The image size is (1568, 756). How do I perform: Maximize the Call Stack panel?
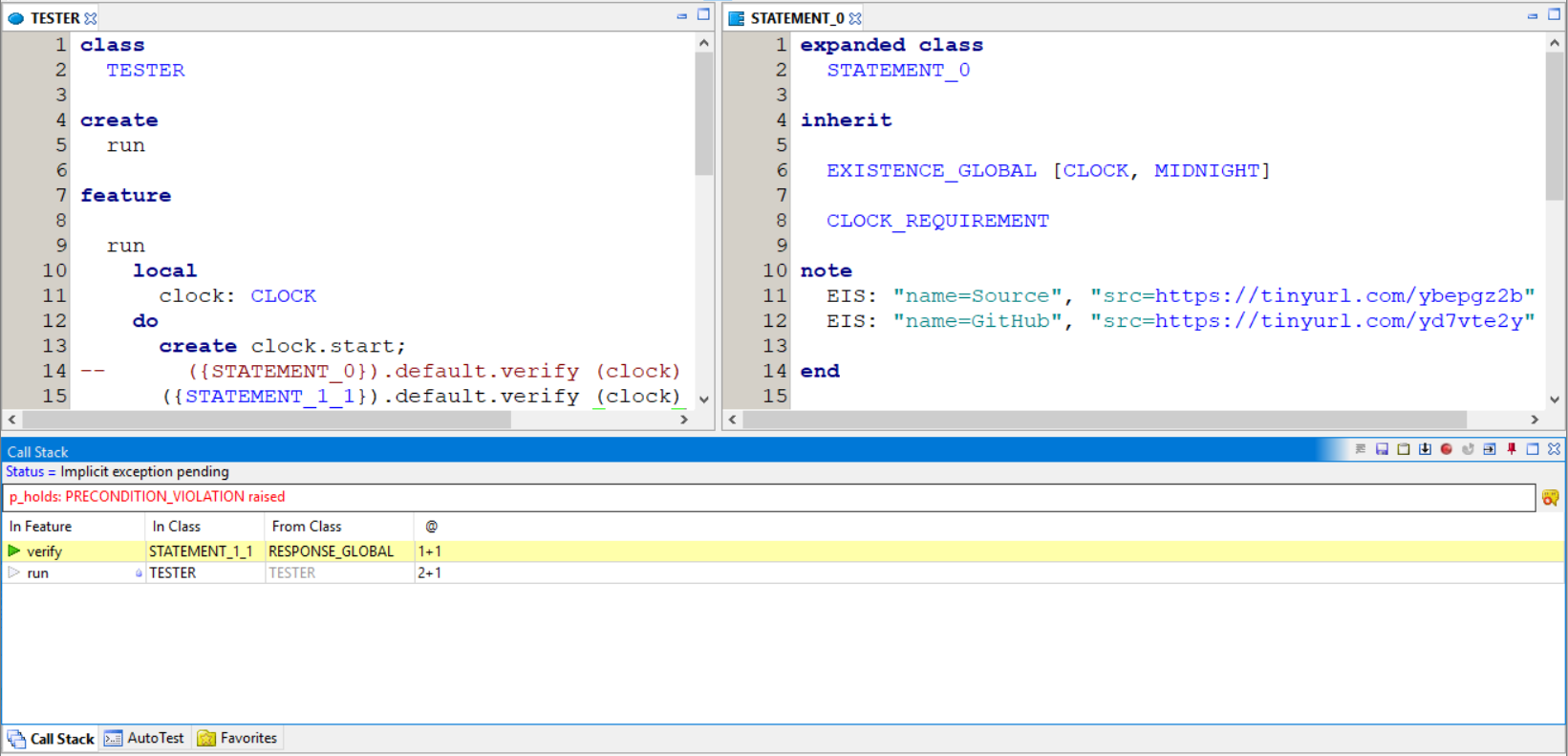pyautogui.click(x=1533, y=449)
